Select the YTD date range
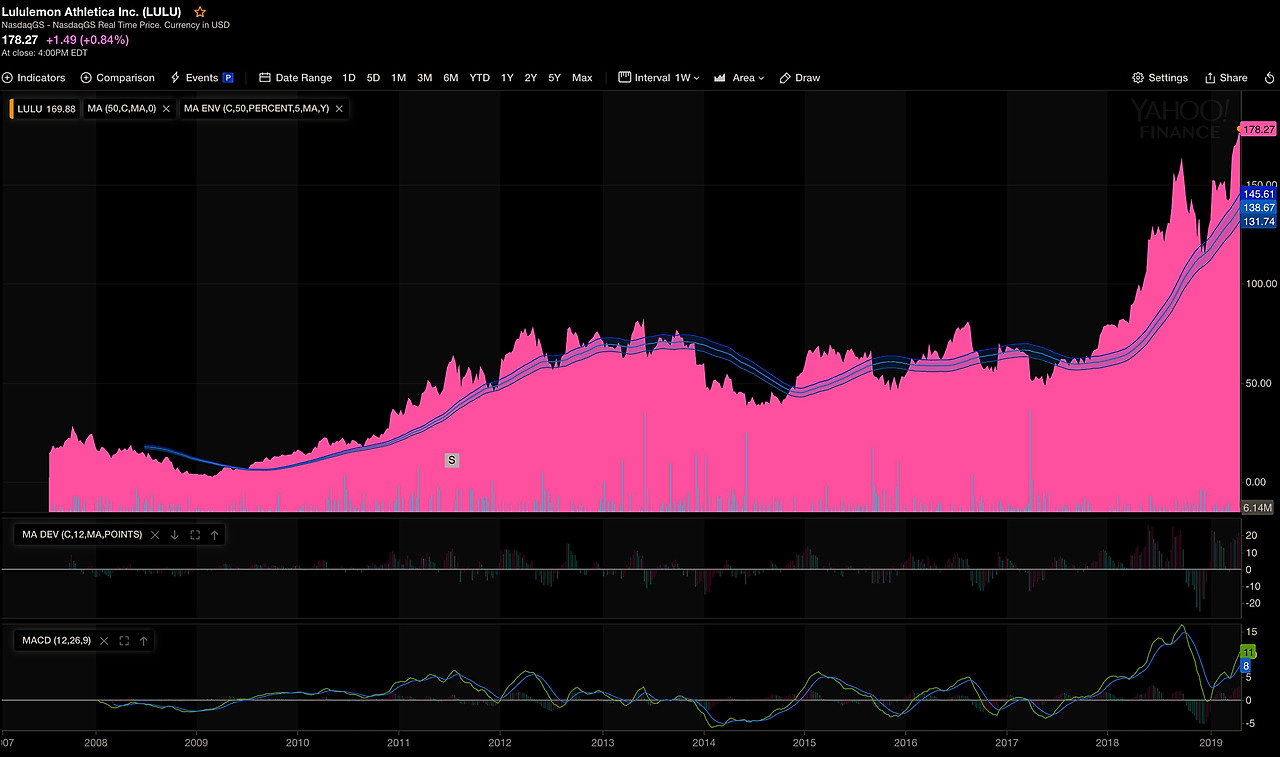Viewport: 1280px width, 757px height. click(480, 78)
